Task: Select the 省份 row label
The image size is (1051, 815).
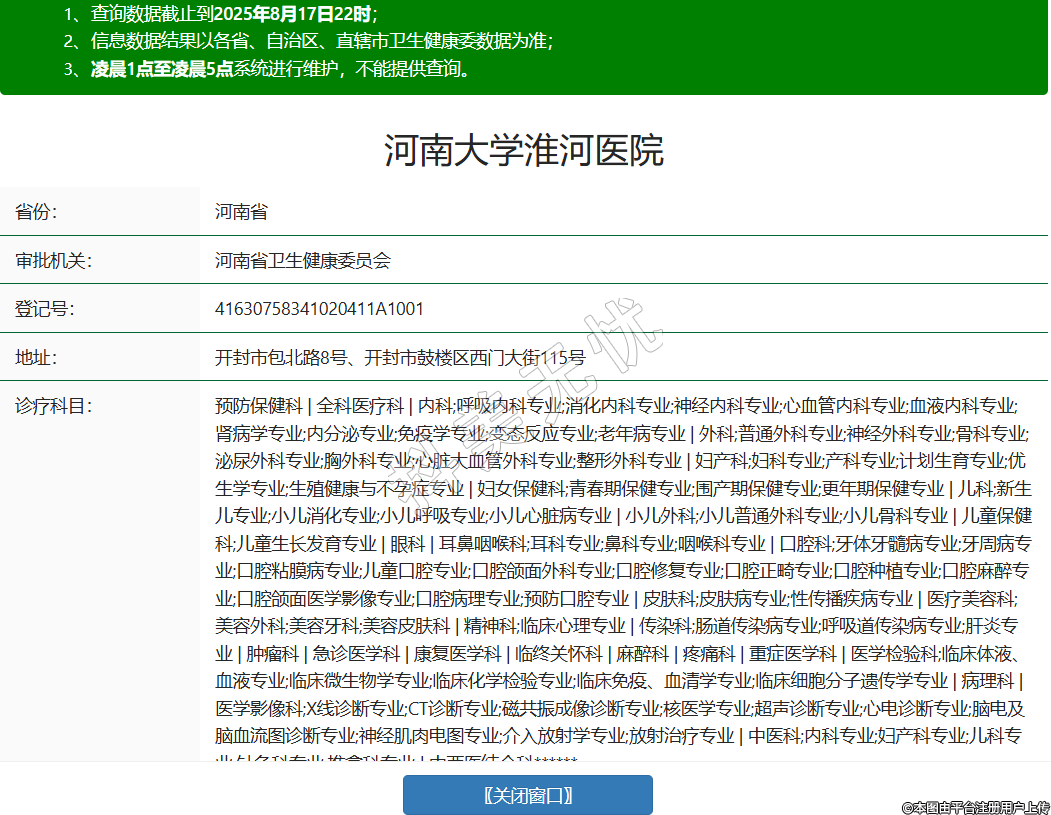Action: point(36,212)
